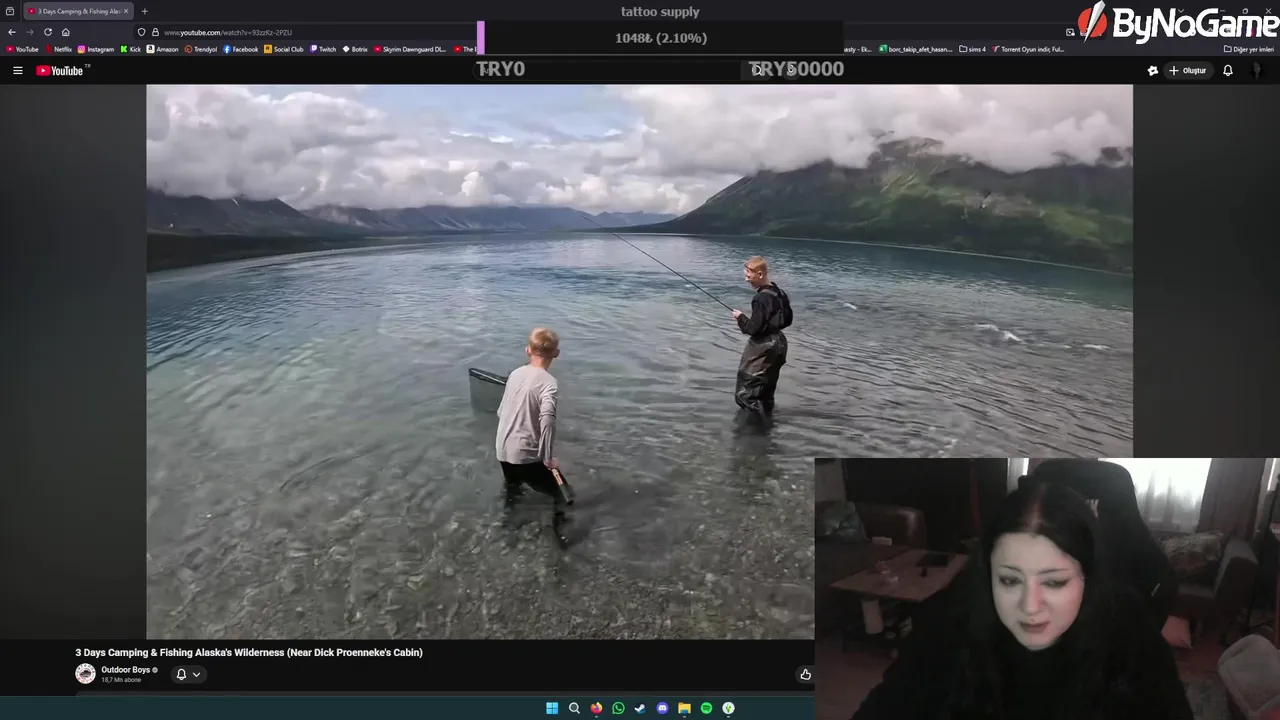Click the video title text
Image resolution: width=1280 pixels, height=720 pixels.
(249, 652)
